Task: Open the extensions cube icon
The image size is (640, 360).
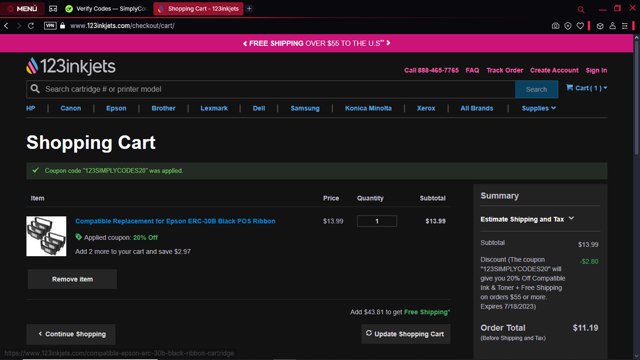Action: (x=600, y=26)
